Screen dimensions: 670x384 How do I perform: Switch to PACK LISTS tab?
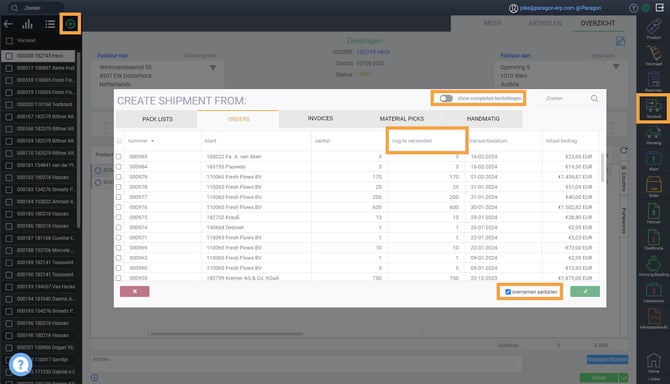[x=157, y=119]
